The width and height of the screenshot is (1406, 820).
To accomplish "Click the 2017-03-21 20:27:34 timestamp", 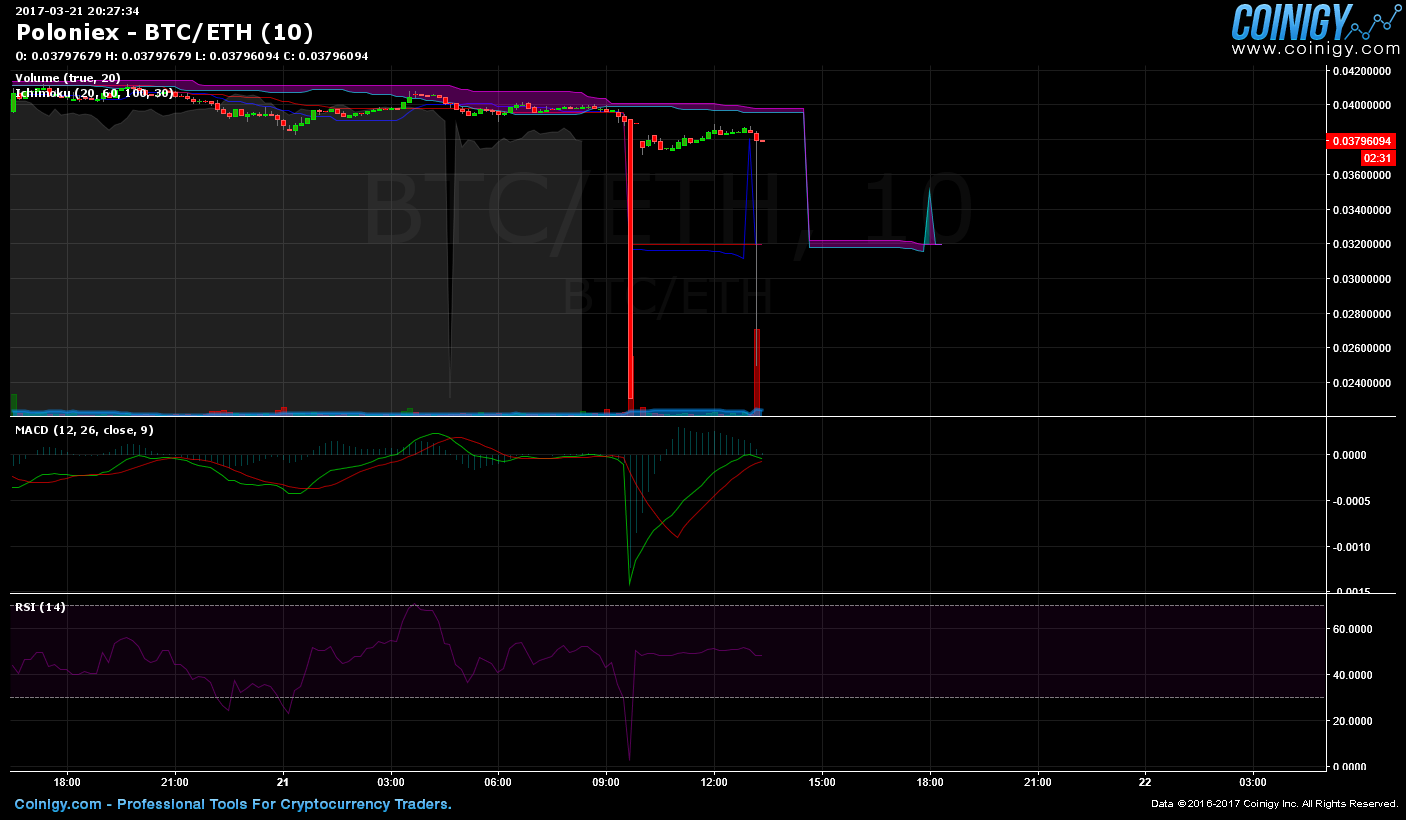I will pos(77,11).
